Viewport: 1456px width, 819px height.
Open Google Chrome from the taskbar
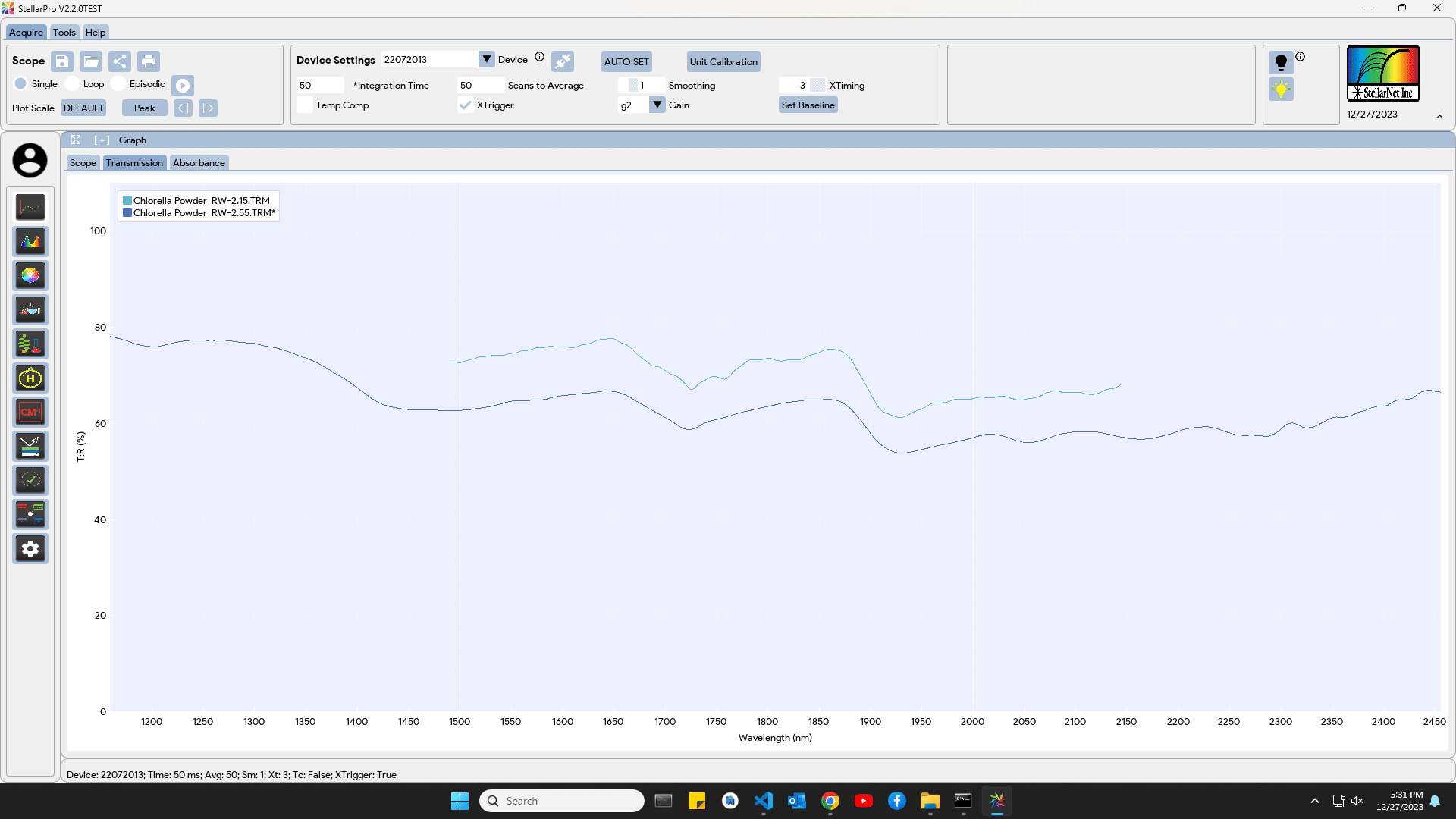coord(830,801)
